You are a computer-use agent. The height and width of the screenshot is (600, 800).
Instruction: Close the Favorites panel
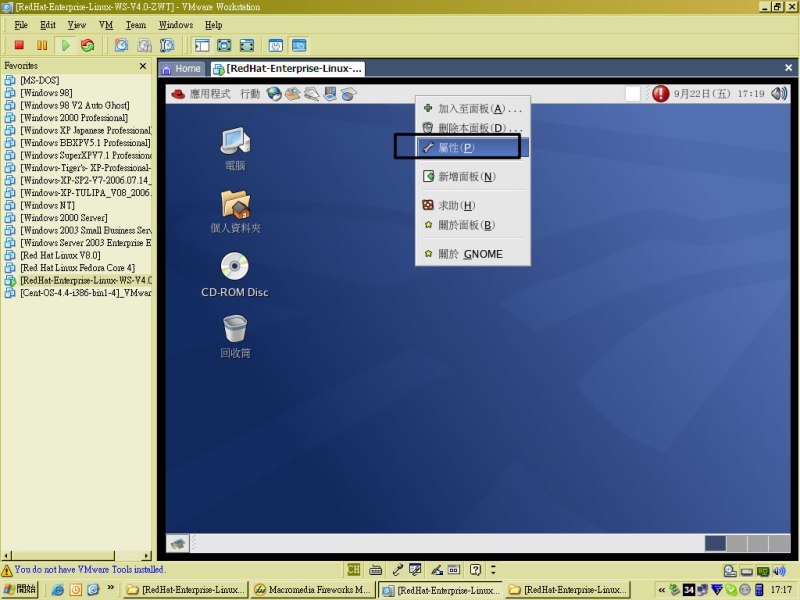tap(143, 66)
